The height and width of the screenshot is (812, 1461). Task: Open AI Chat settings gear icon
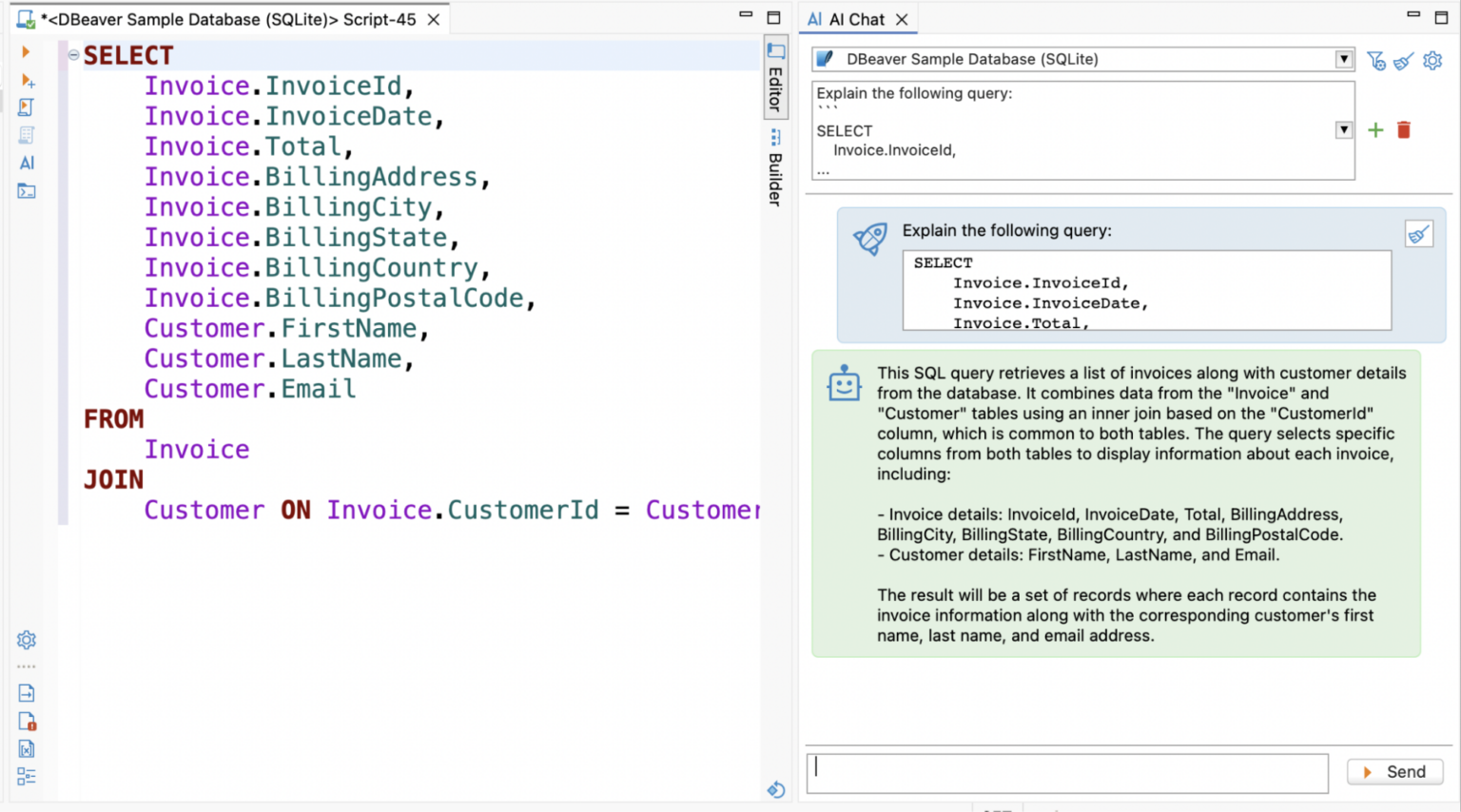tap(1432, 61)
